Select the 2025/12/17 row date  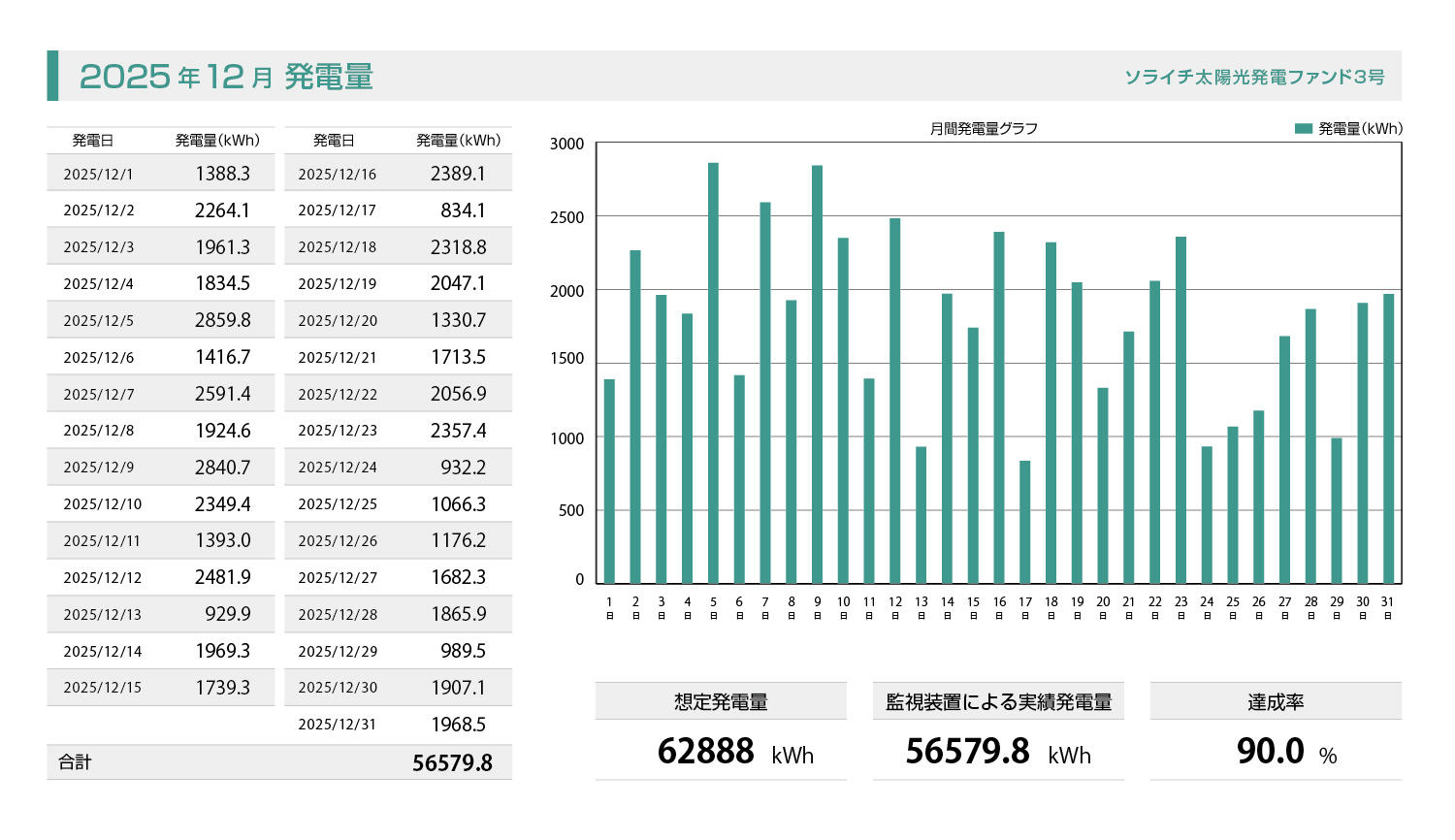tap(337, 210)
